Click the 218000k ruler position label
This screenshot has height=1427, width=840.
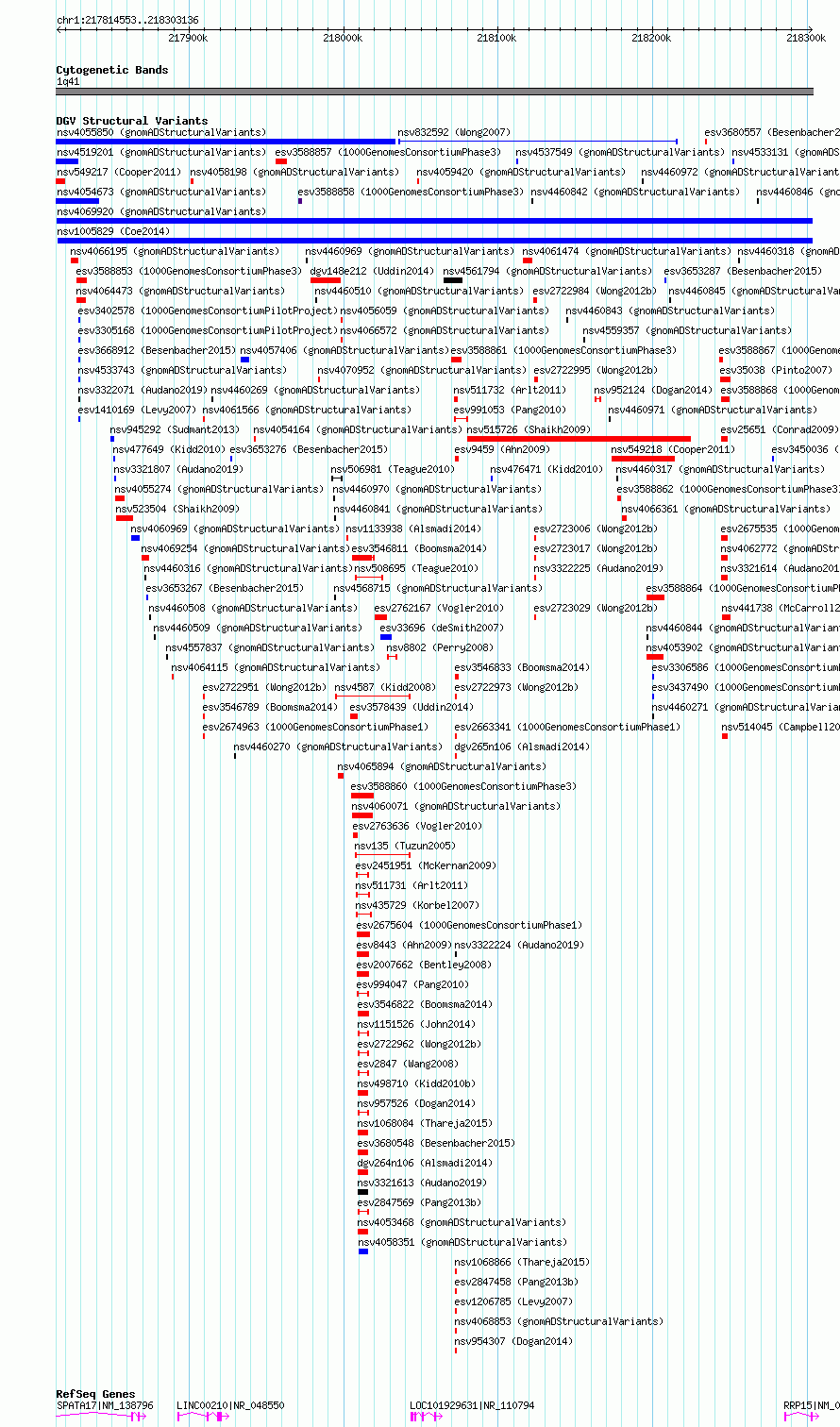(x=343, y=38)
